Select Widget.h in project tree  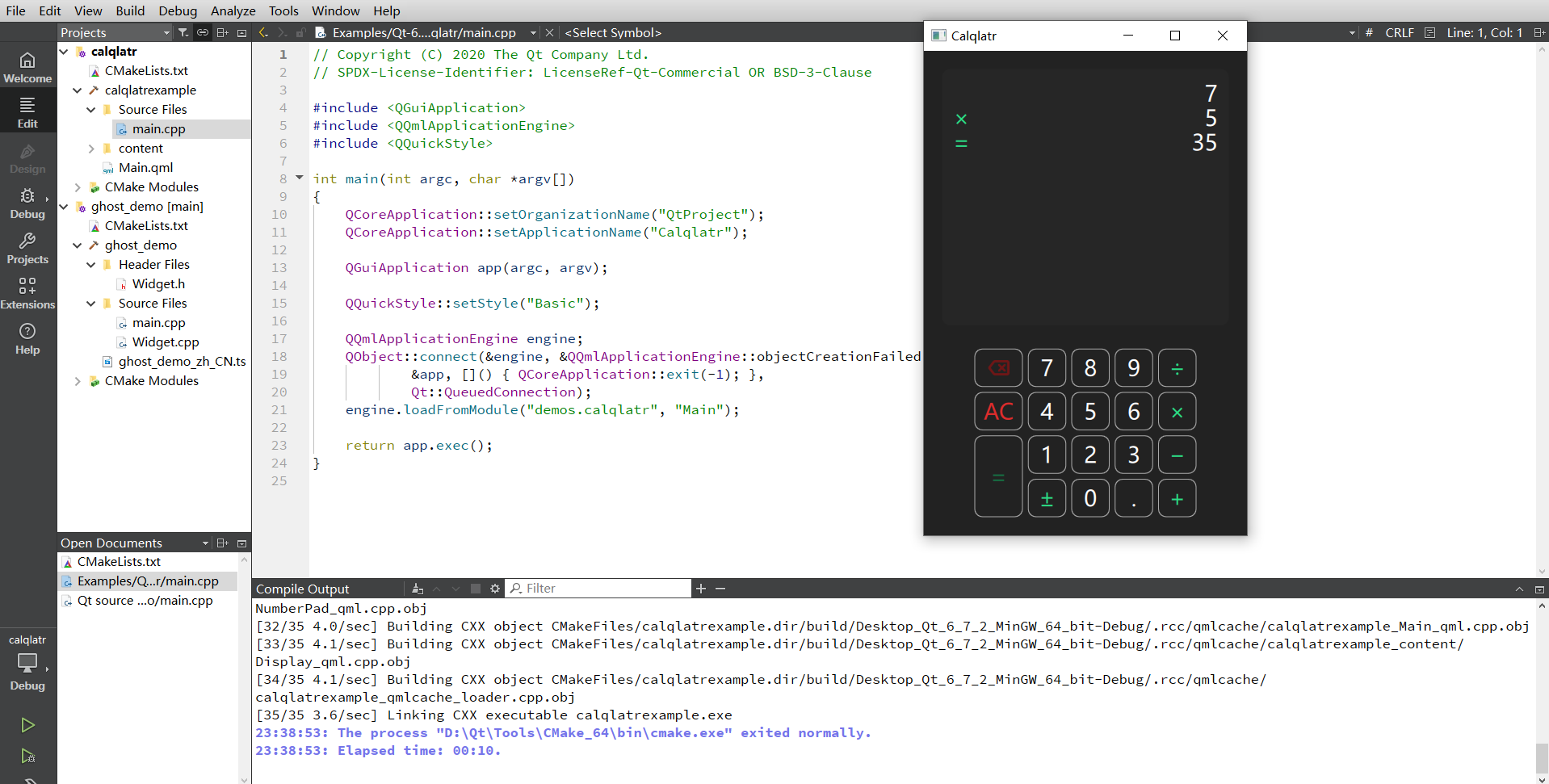[158, 284]
